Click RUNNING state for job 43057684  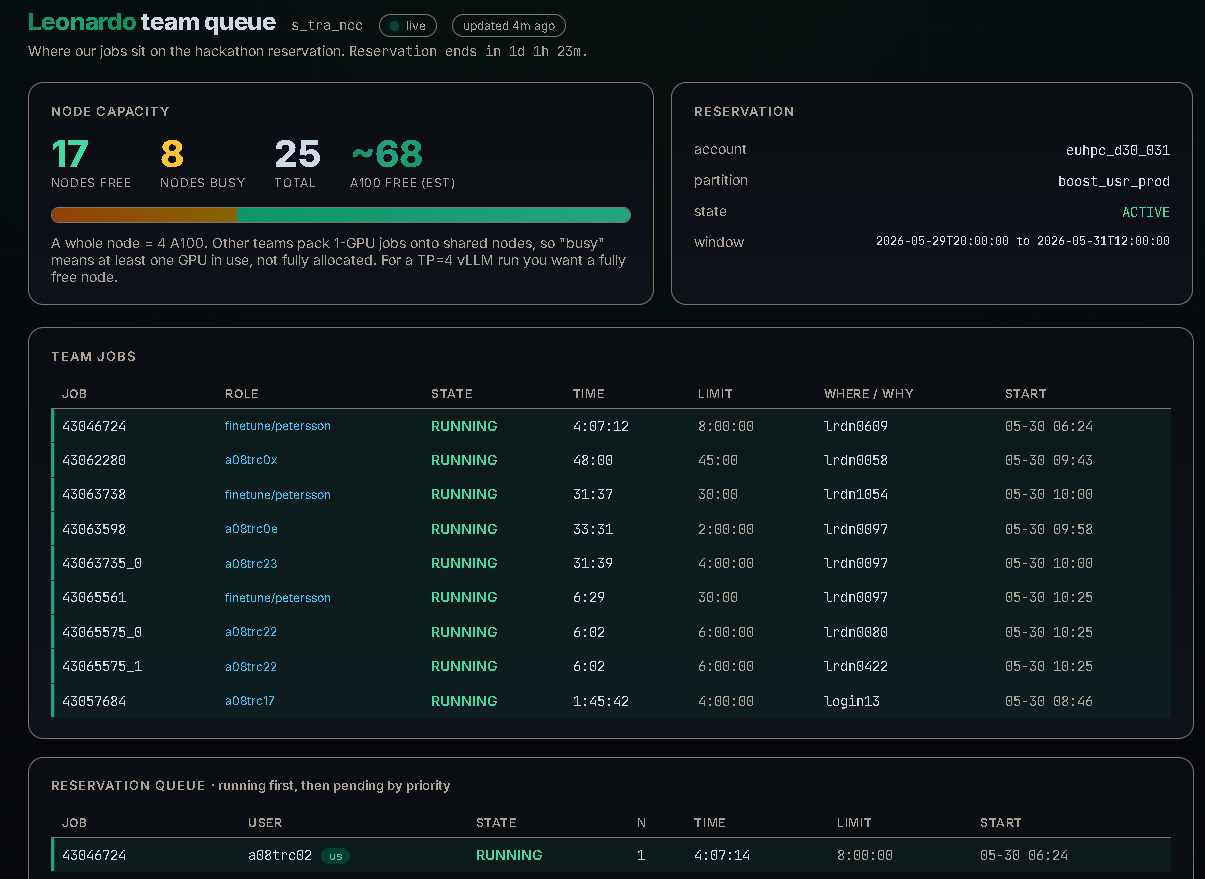pyautogui.click(x=464, y=701)
